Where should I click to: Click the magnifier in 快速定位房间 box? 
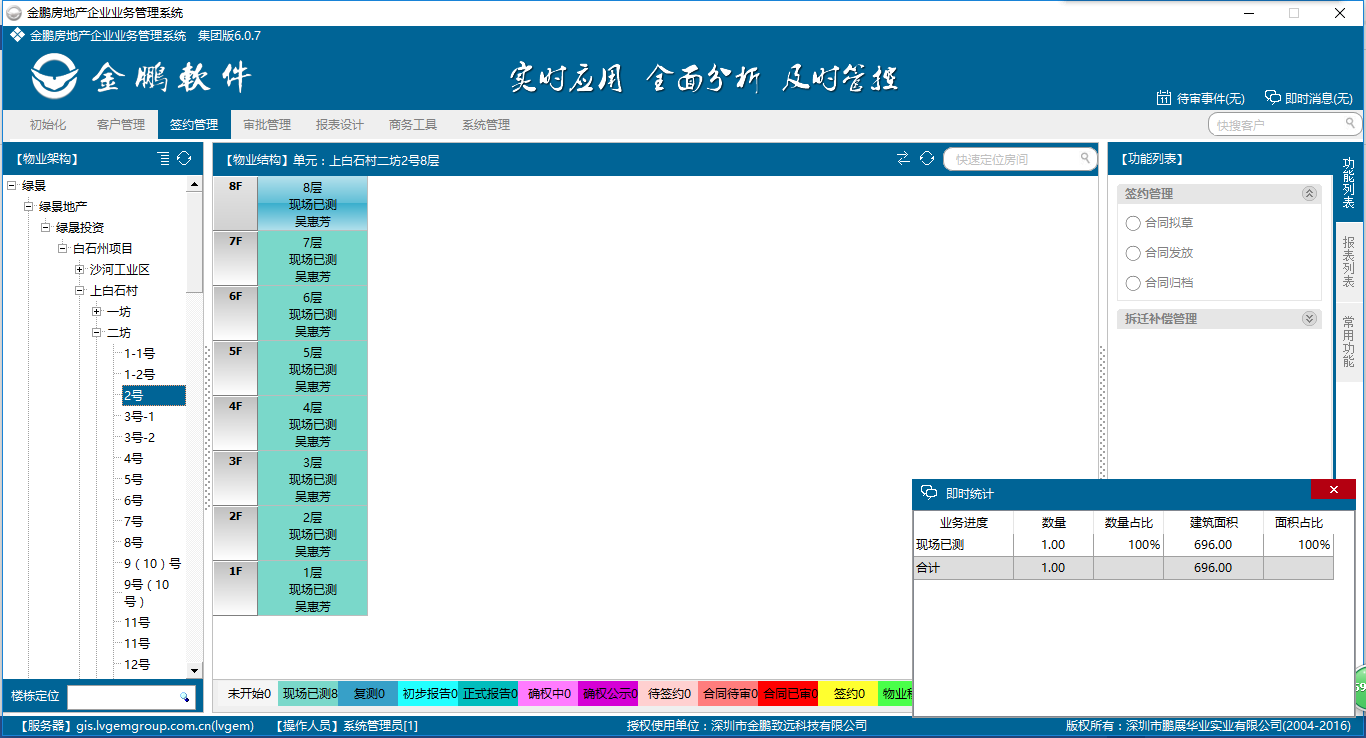[x=1085, y=159]
